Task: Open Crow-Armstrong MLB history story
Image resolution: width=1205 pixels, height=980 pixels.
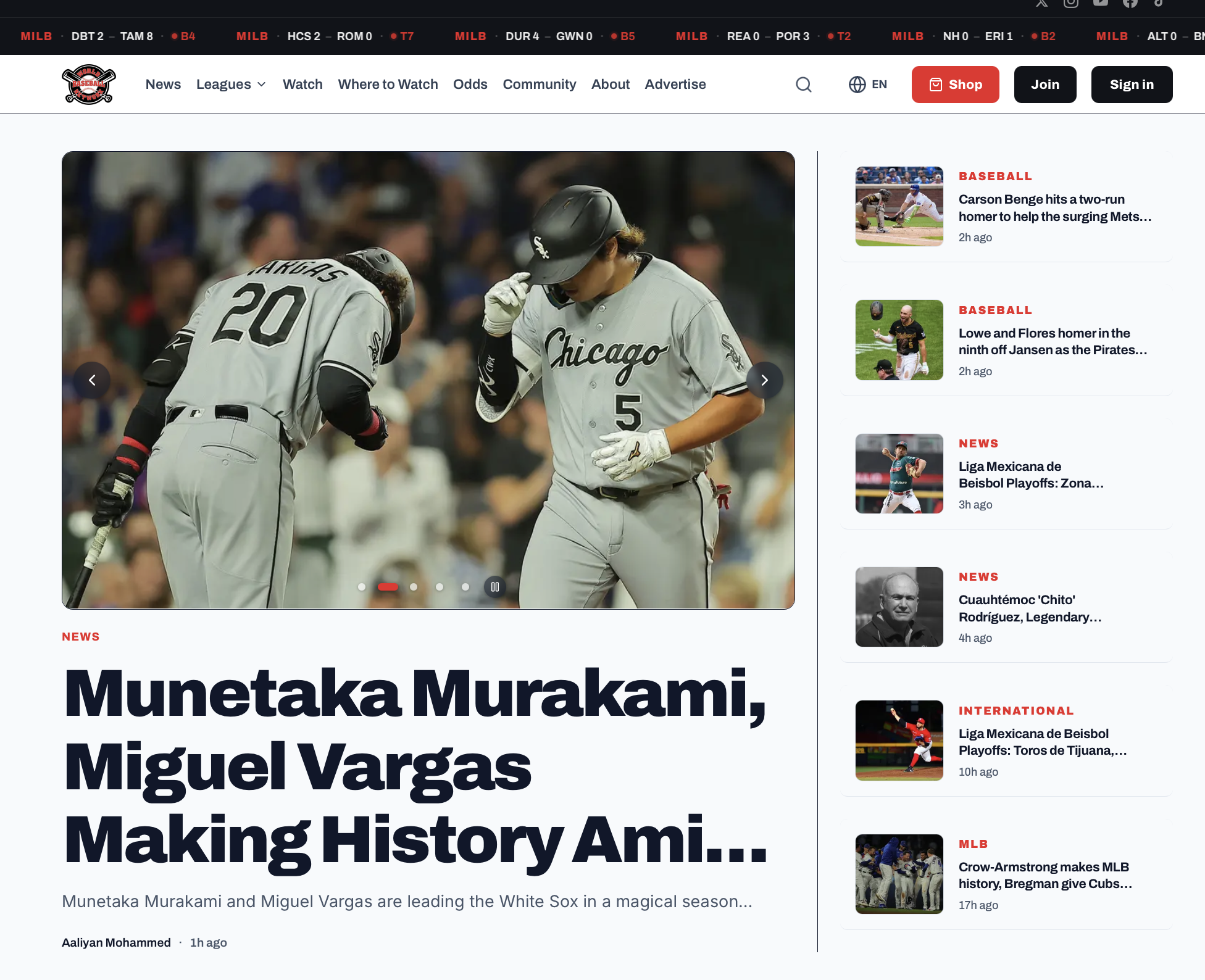Action: [x=1045, y=875]
